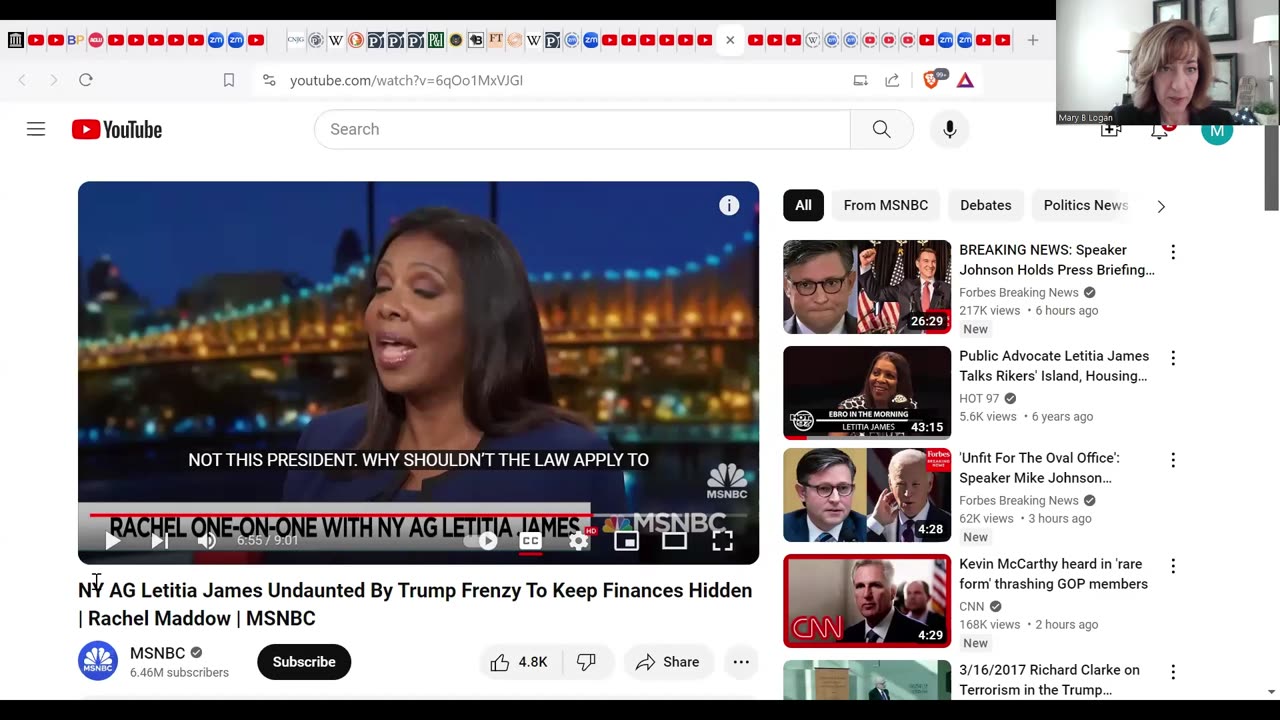
Task: Go forward with the browser forward arrow
Action: pyautogui.click(x=54, y=80)
